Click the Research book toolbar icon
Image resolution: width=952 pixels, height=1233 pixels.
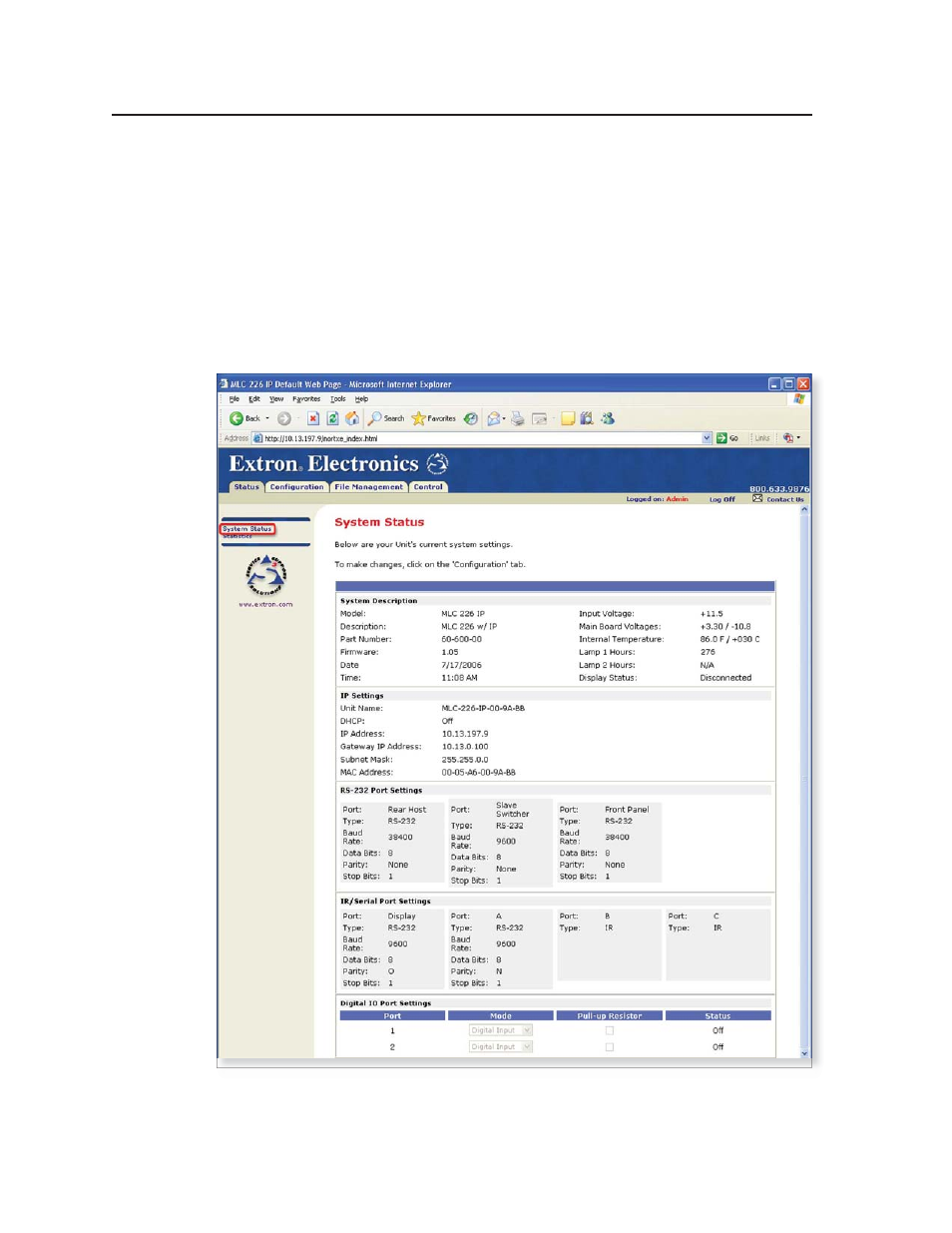coord(587,418)
